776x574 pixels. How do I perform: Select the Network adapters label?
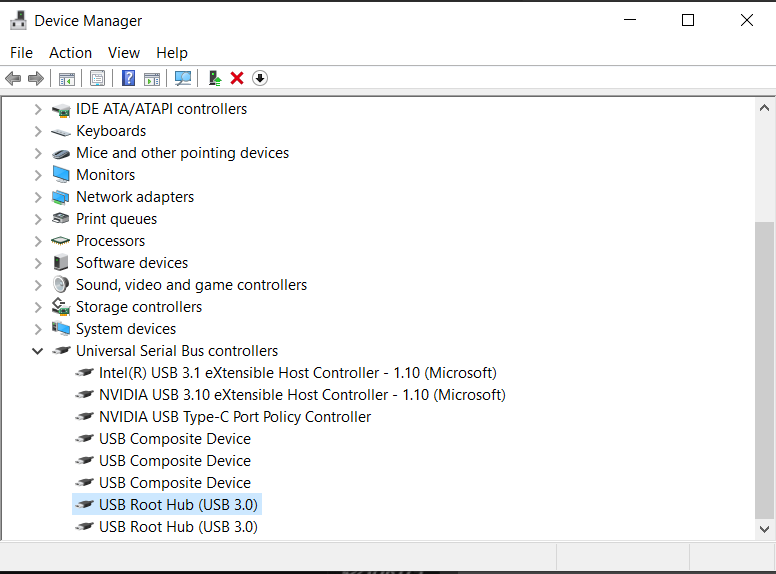click(x=135, y=197)
